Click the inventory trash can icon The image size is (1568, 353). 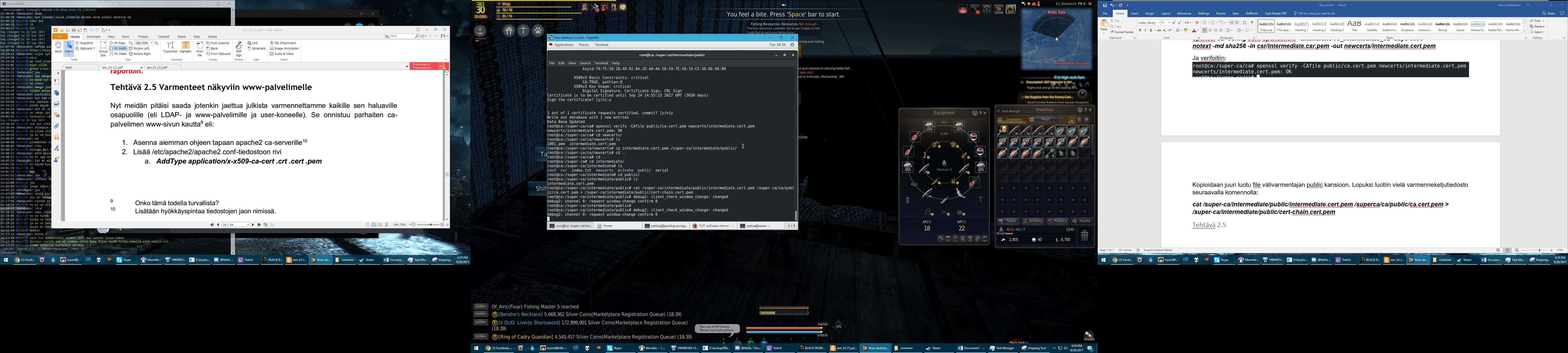point(1084,236)
